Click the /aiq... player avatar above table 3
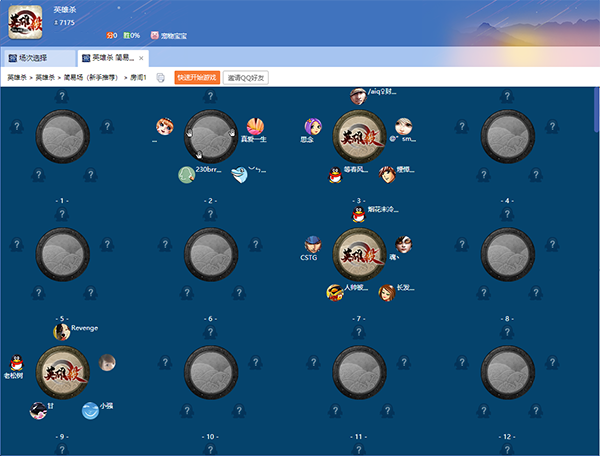Image resolution: width=600 pixels, height=456 pixels. click(x=359, y=96)
